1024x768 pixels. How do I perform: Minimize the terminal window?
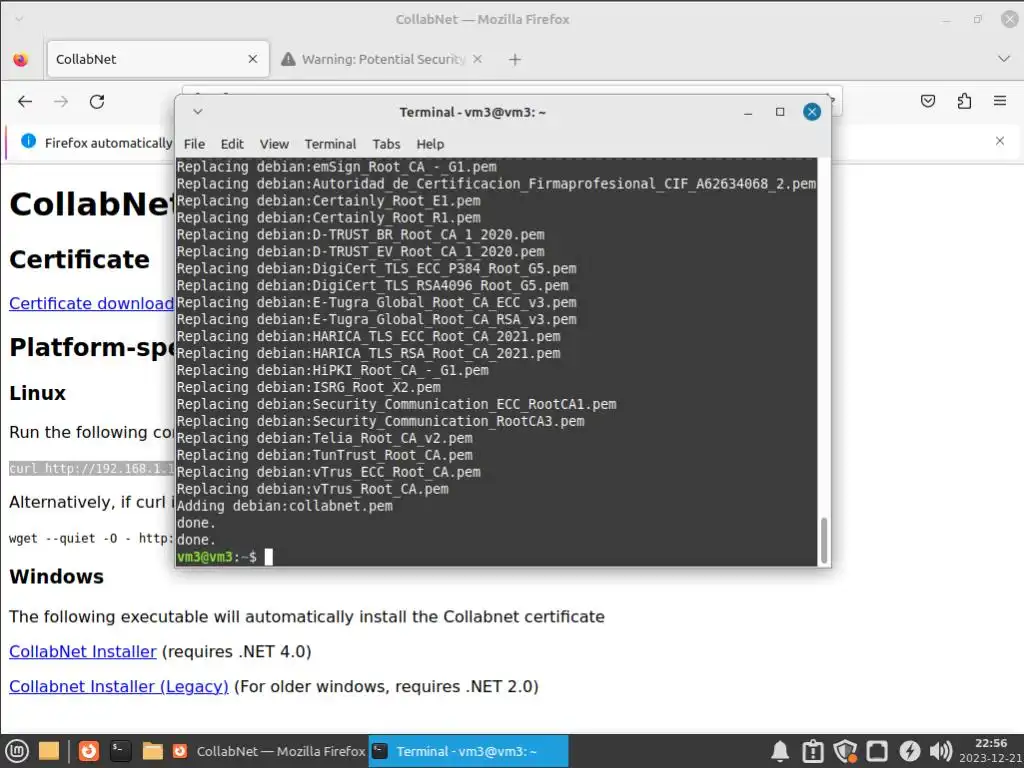748,112
